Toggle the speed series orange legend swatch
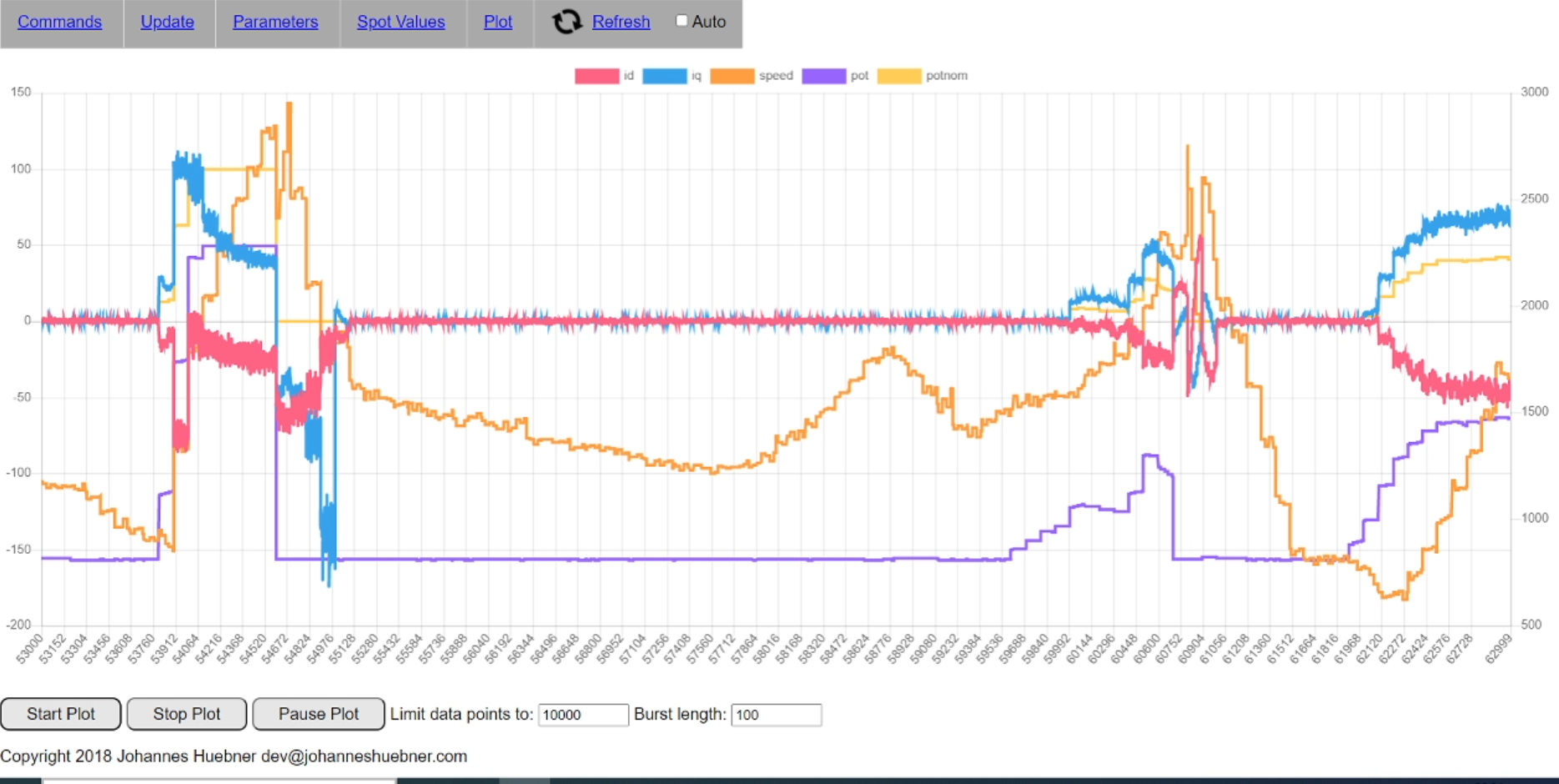 (732, 76)
